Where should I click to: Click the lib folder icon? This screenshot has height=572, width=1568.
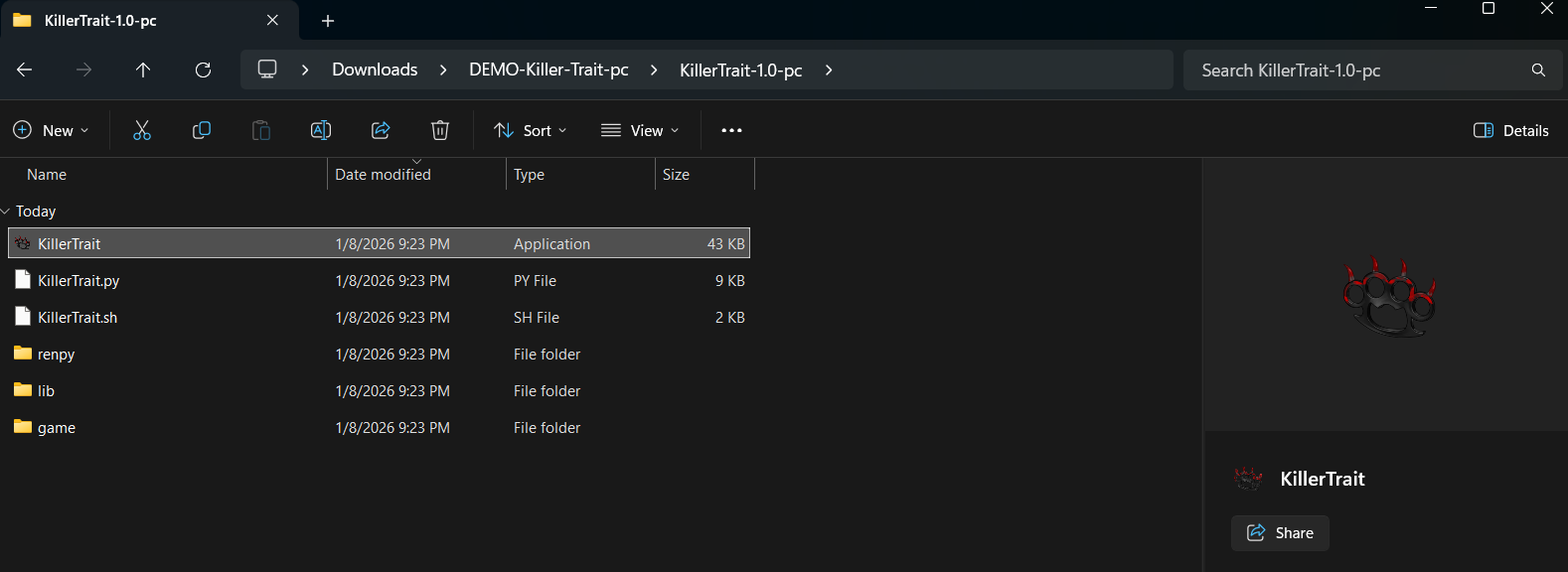(23, 390)
